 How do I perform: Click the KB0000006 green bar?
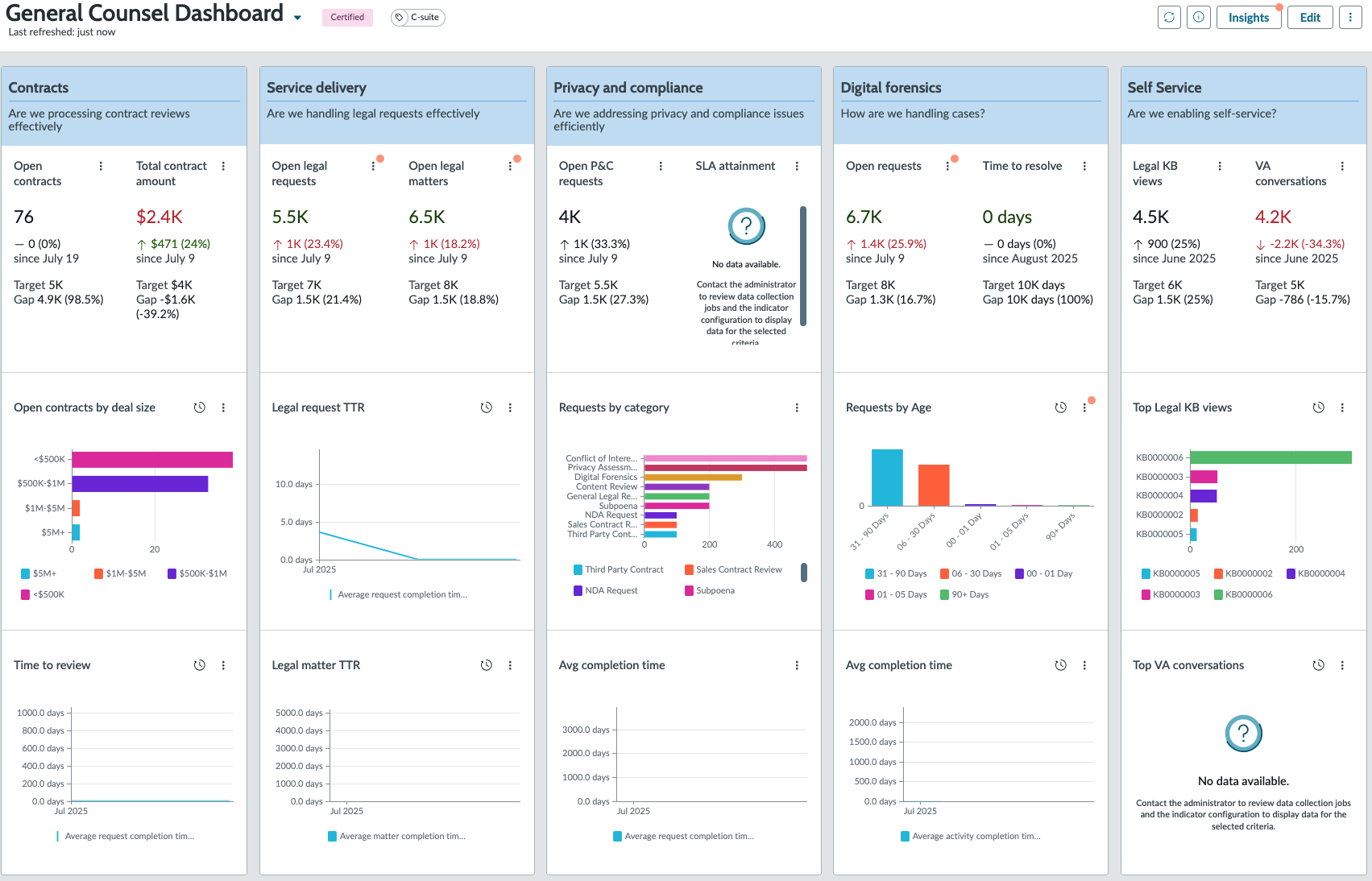(1270, 457)
